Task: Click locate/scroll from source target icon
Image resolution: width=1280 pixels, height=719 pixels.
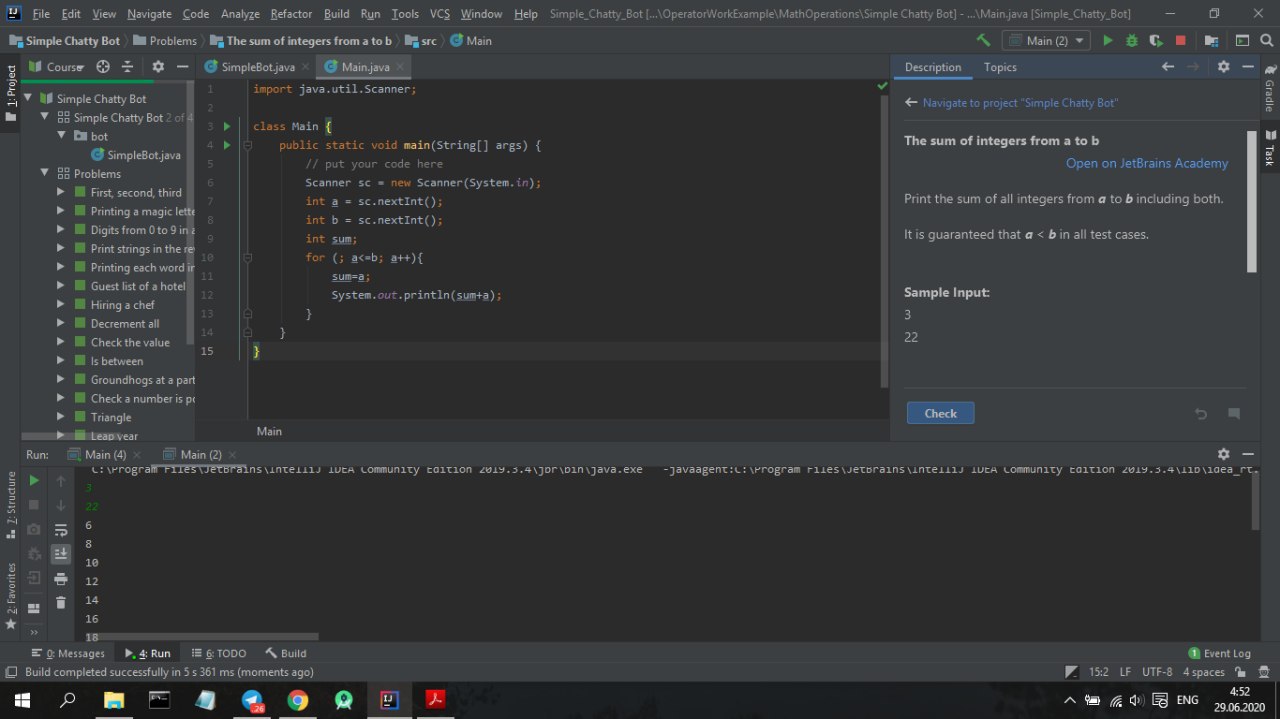Action: click(x=103, y=67)
